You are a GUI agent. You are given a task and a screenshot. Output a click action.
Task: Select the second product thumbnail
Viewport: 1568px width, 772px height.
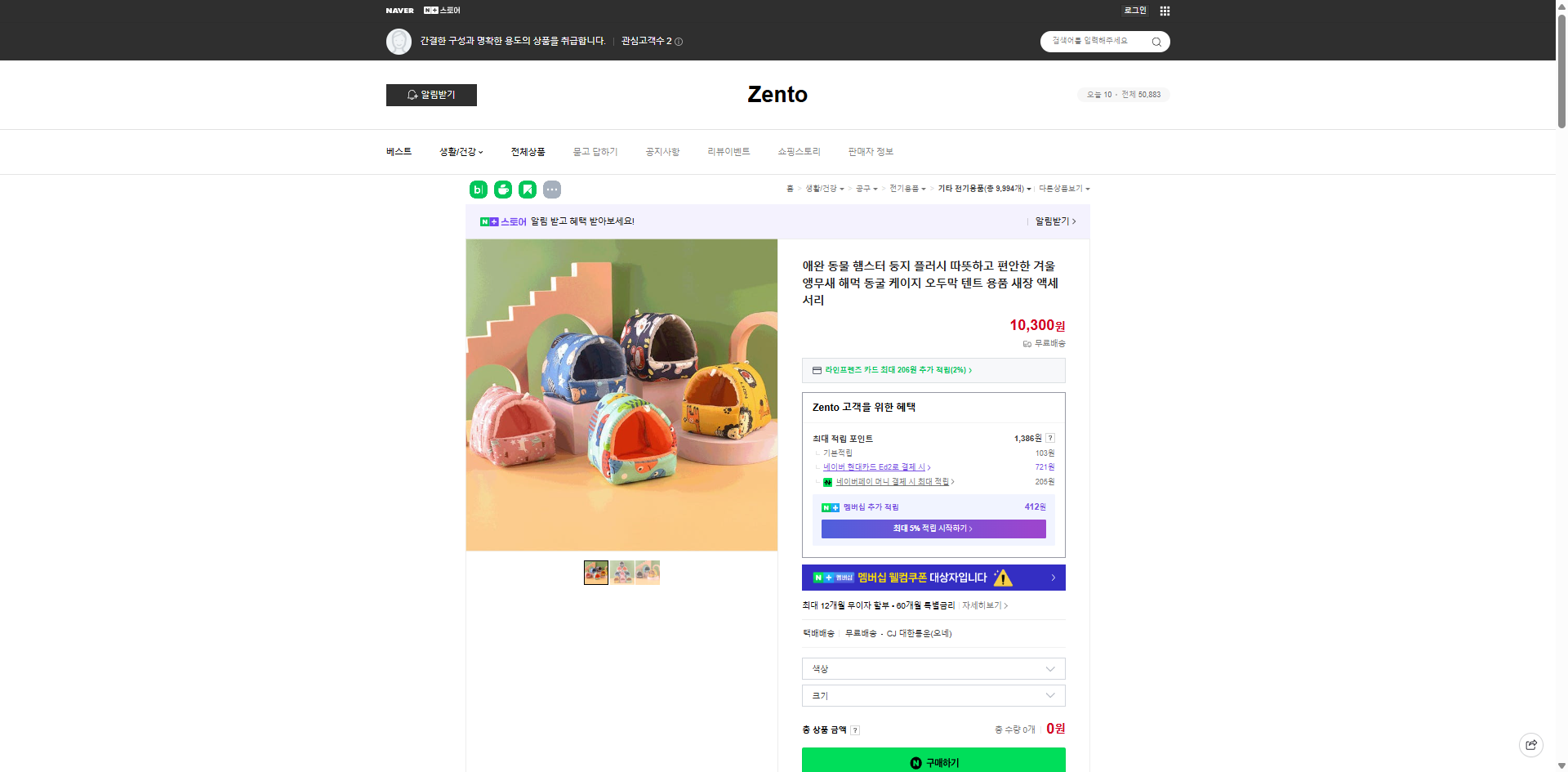621,572
